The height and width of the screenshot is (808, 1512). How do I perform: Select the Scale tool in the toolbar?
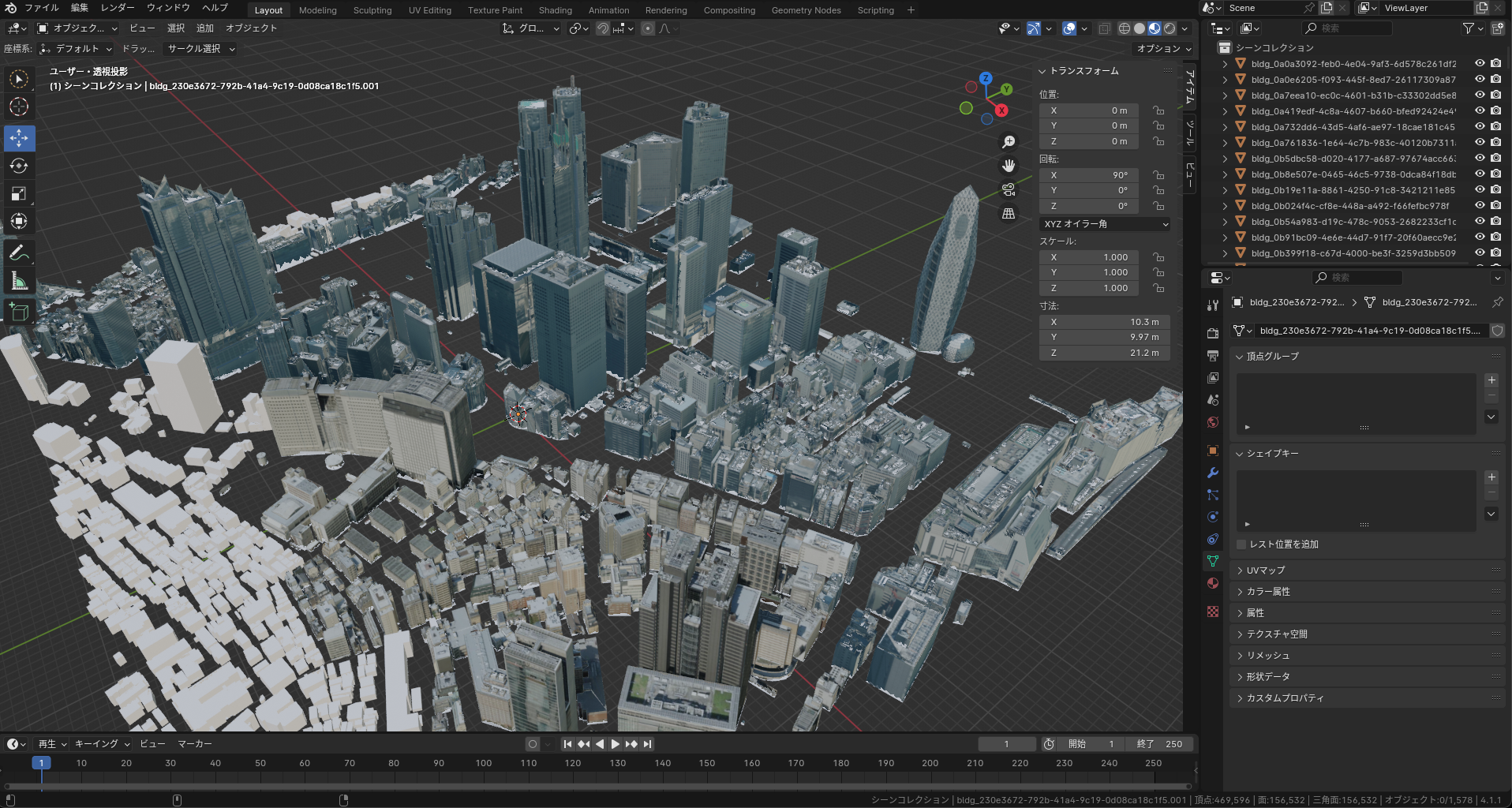(x=19, y=193)
